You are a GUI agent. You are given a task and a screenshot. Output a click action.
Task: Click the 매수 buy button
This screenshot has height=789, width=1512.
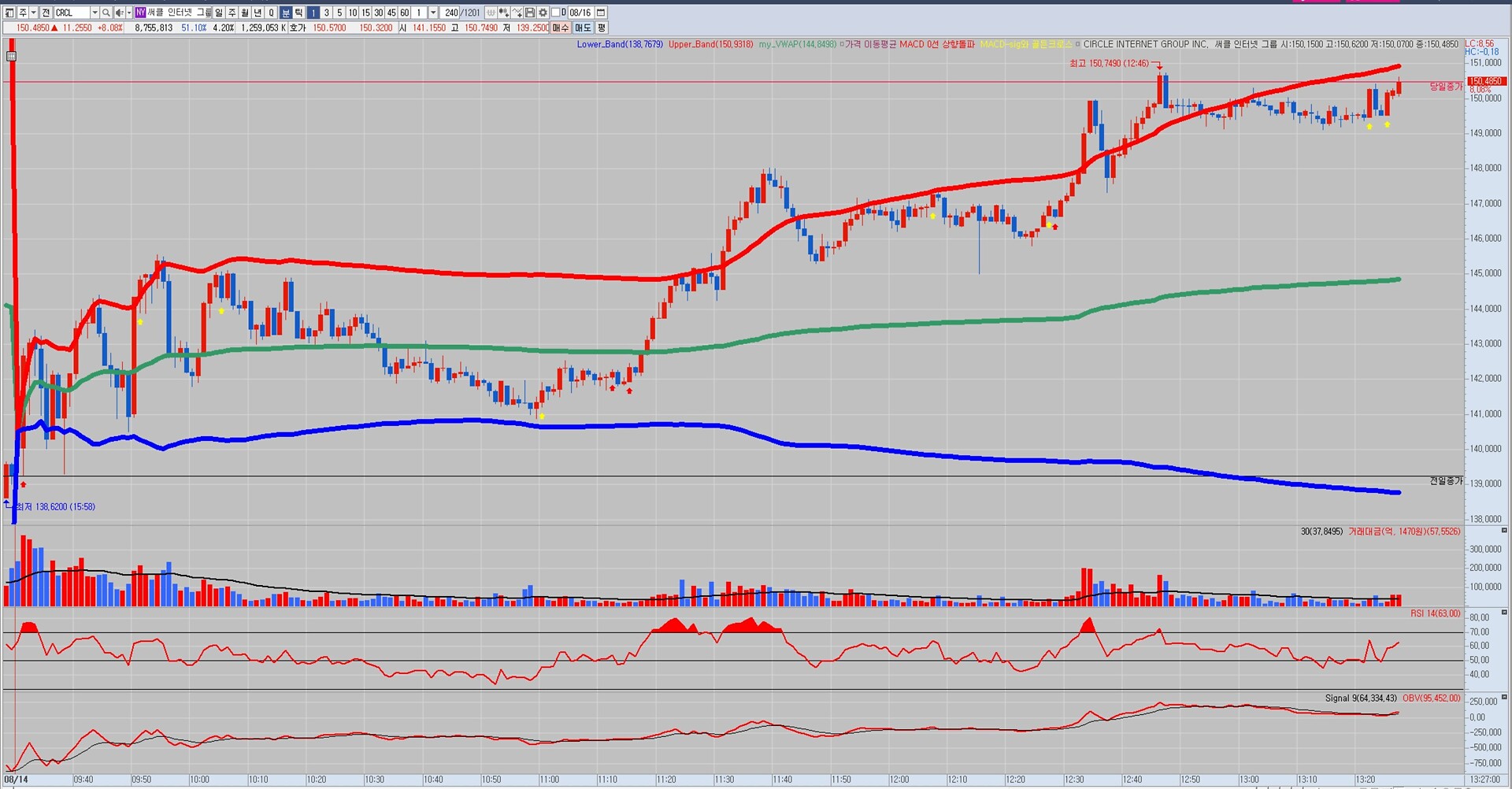click(560, 28)
